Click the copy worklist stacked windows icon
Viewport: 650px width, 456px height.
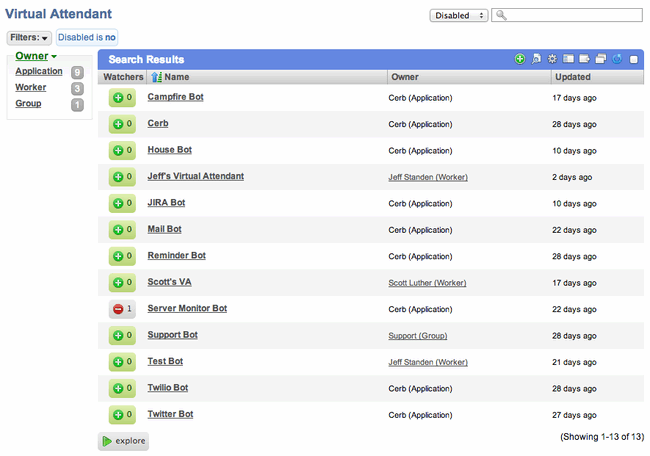point(601,59)
